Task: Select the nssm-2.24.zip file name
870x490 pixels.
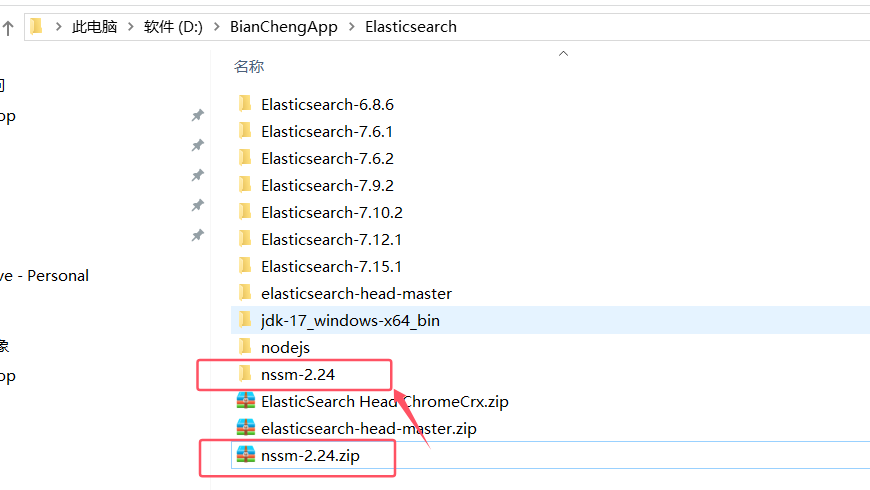Action: coord(310,456)
